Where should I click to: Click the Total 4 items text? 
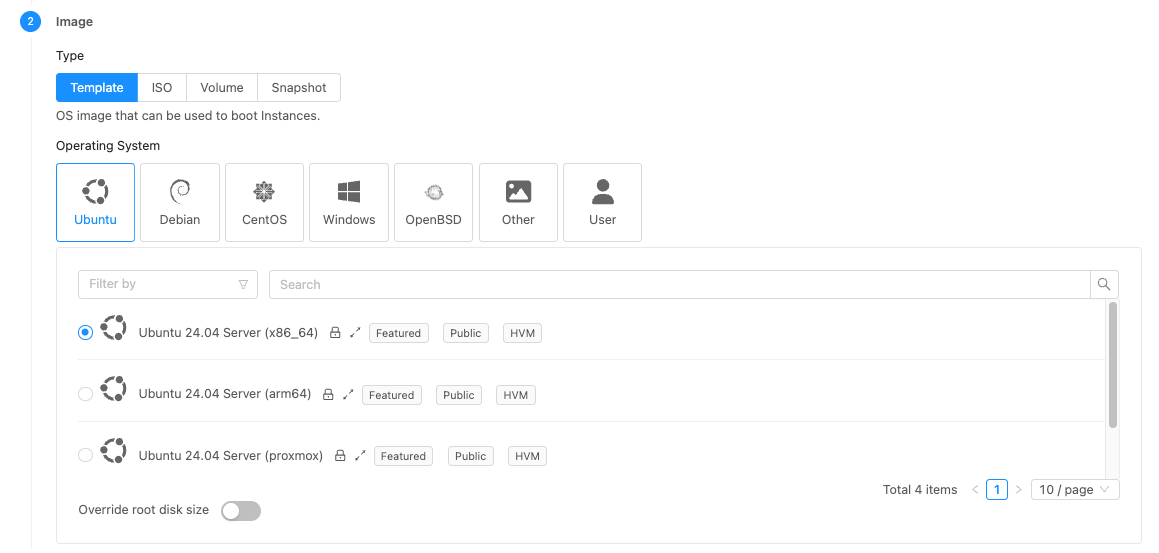click(920, 489)
